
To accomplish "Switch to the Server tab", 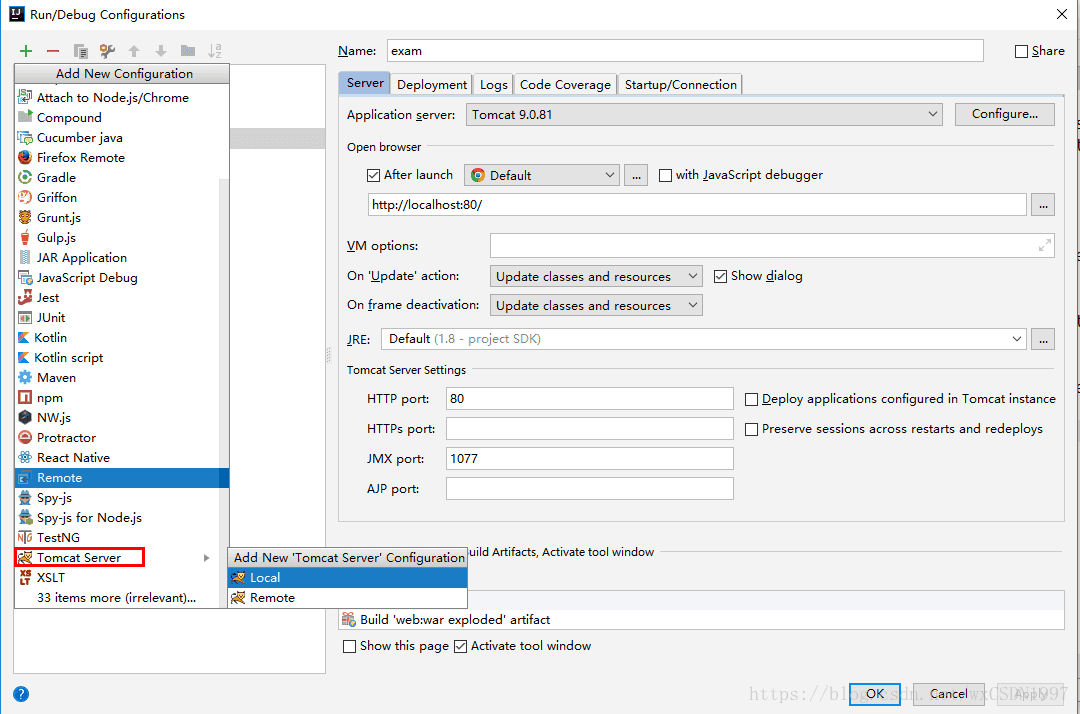I will [x=365, y=83].
